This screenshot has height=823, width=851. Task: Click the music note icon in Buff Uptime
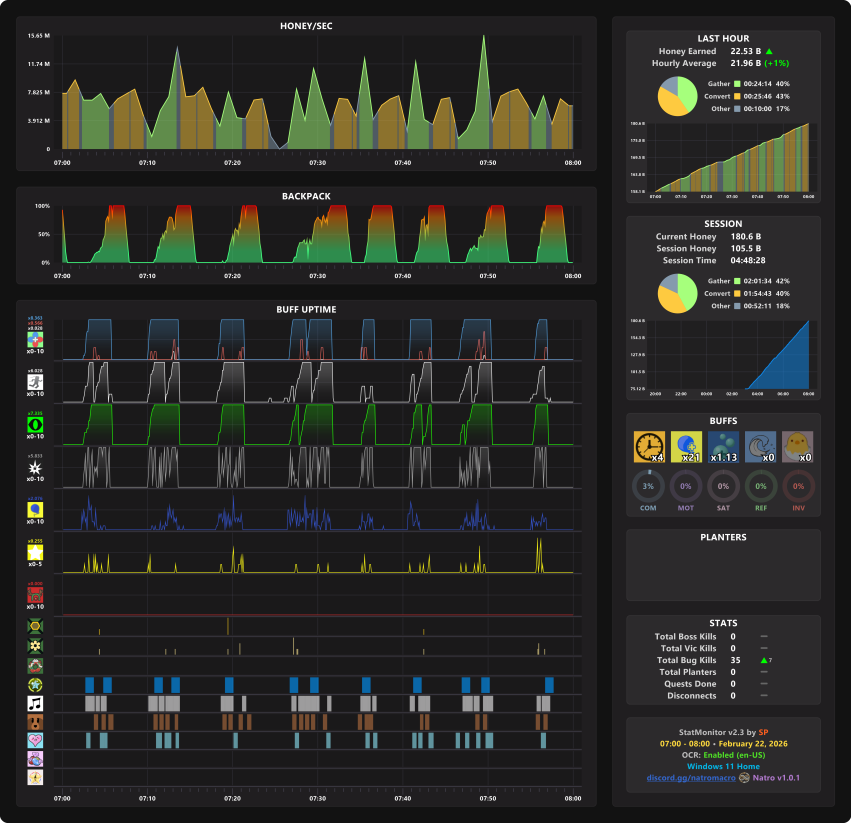pyautogui.click(x=35, y=704)
